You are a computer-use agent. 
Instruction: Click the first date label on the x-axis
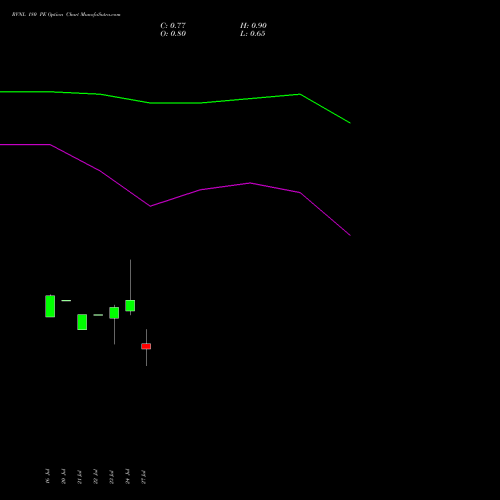point(47,476)
